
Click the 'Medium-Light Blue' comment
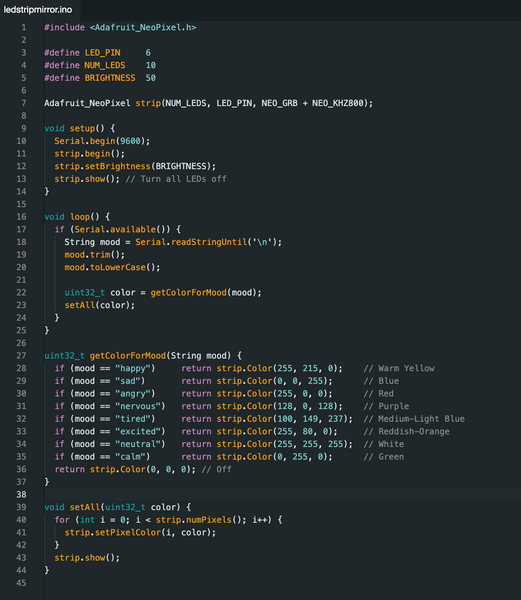pos(414,419)
